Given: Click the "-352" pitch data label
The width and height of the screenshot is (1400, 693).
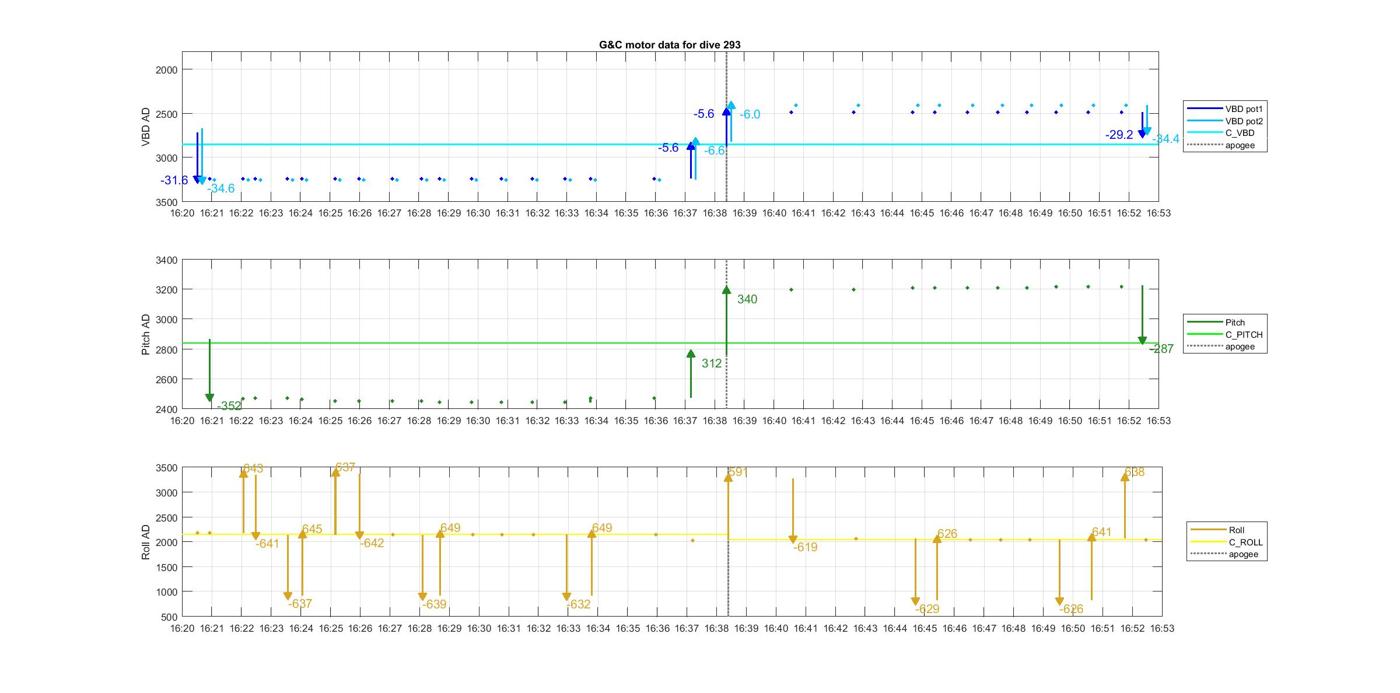Looking at the screenshot, I should 230,405.
